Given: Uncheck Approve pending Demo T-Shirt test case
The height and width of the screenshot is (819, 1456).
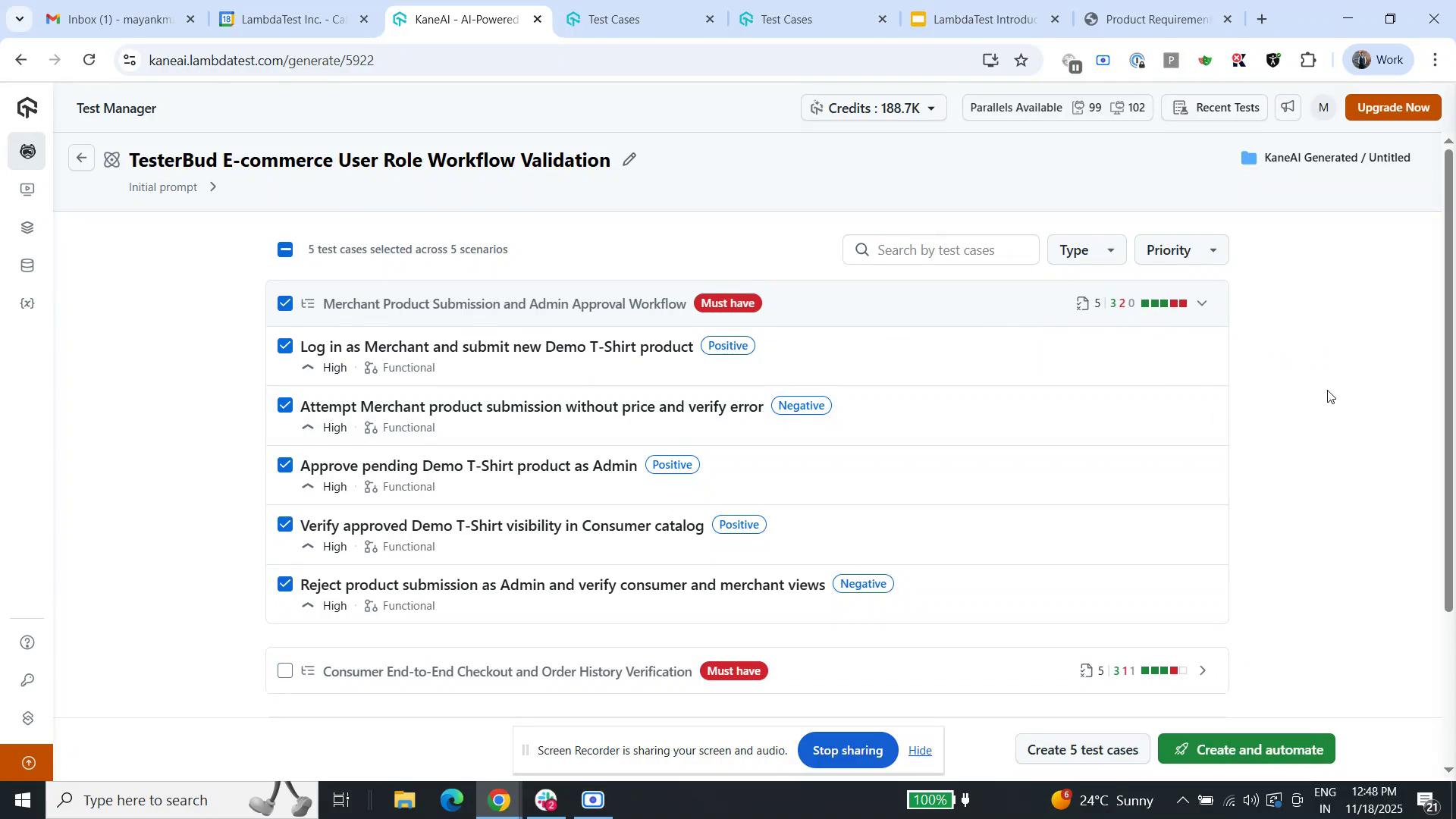Looking at the screenshot, I should [285, 465].
